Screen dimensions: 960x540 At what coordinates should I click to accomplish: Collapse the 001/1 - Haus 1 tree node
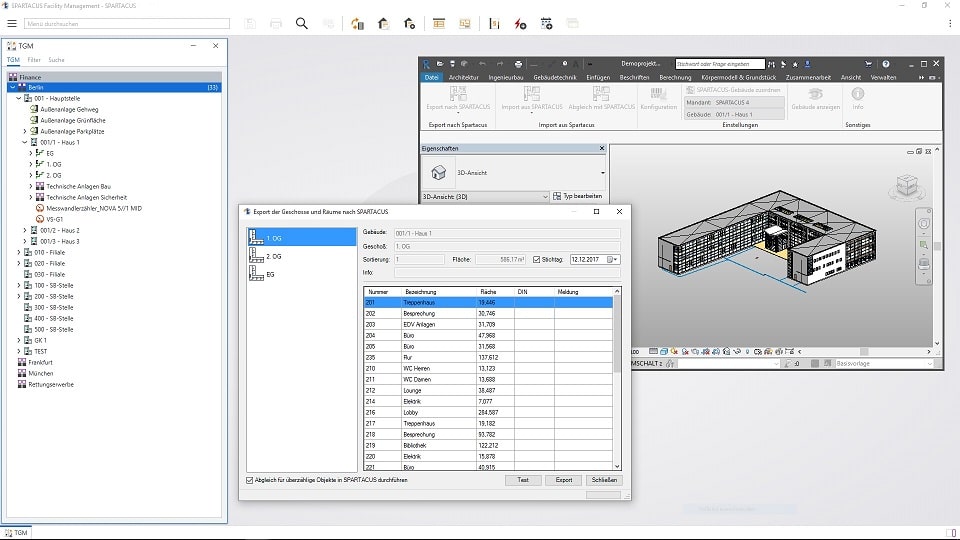[25, 142]
